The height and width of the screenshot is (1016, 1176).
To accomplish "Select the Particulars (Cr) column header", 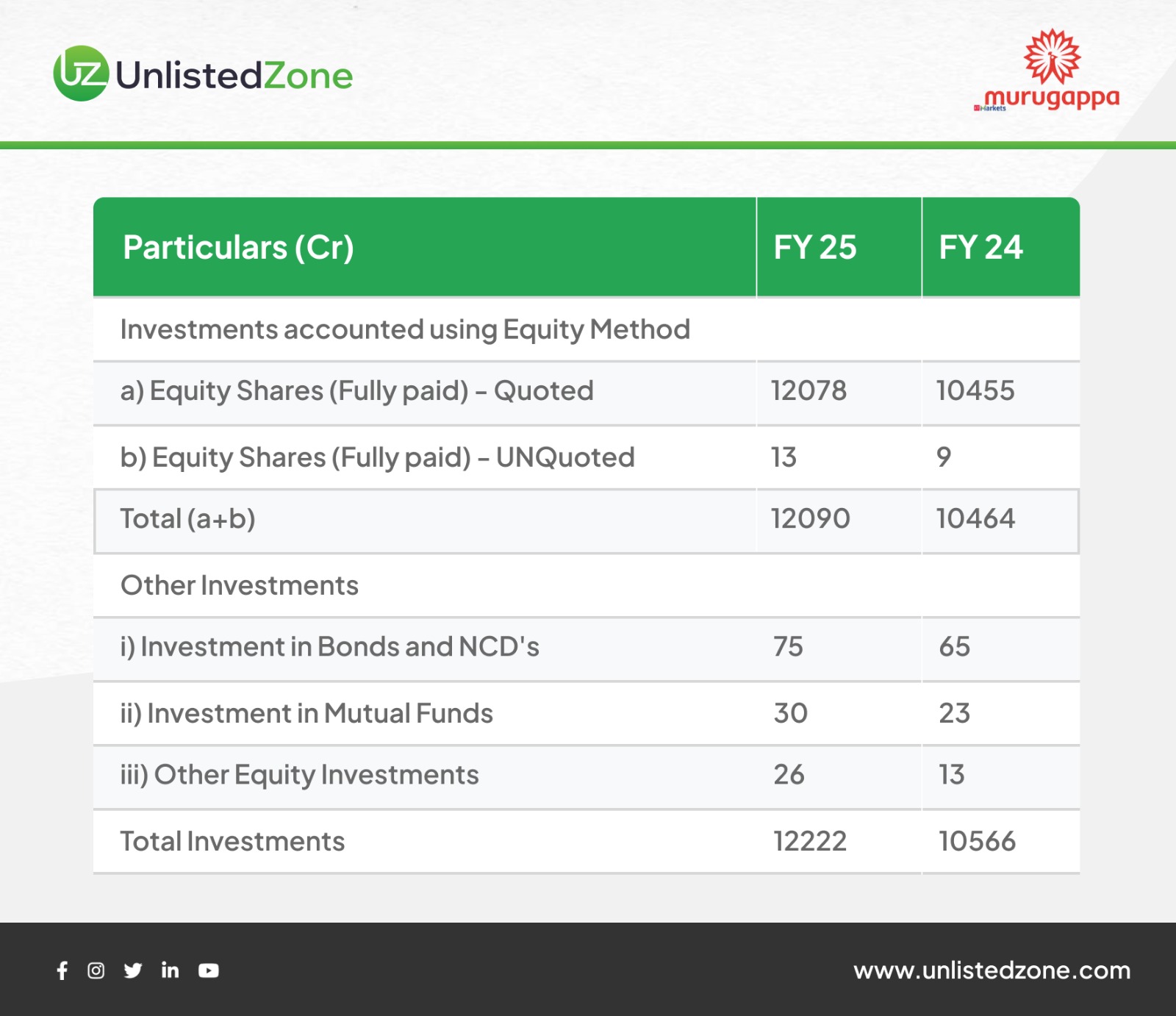I will tap(238, 247).
